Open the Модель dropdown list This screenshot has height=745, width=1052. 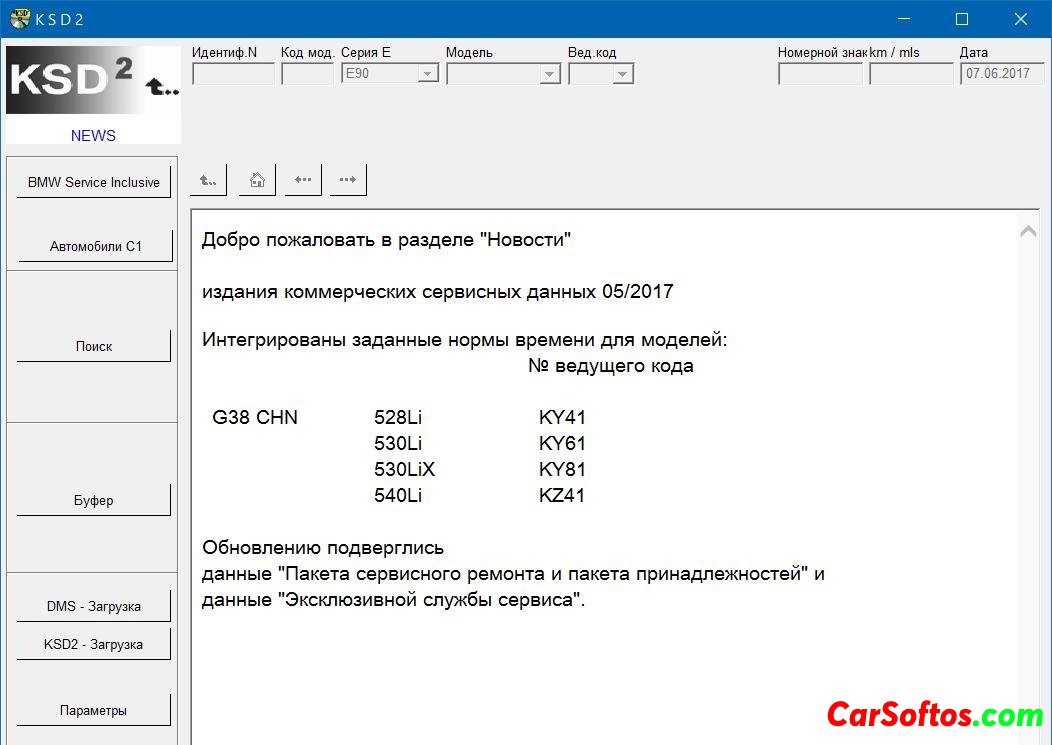tap(549, 74)
